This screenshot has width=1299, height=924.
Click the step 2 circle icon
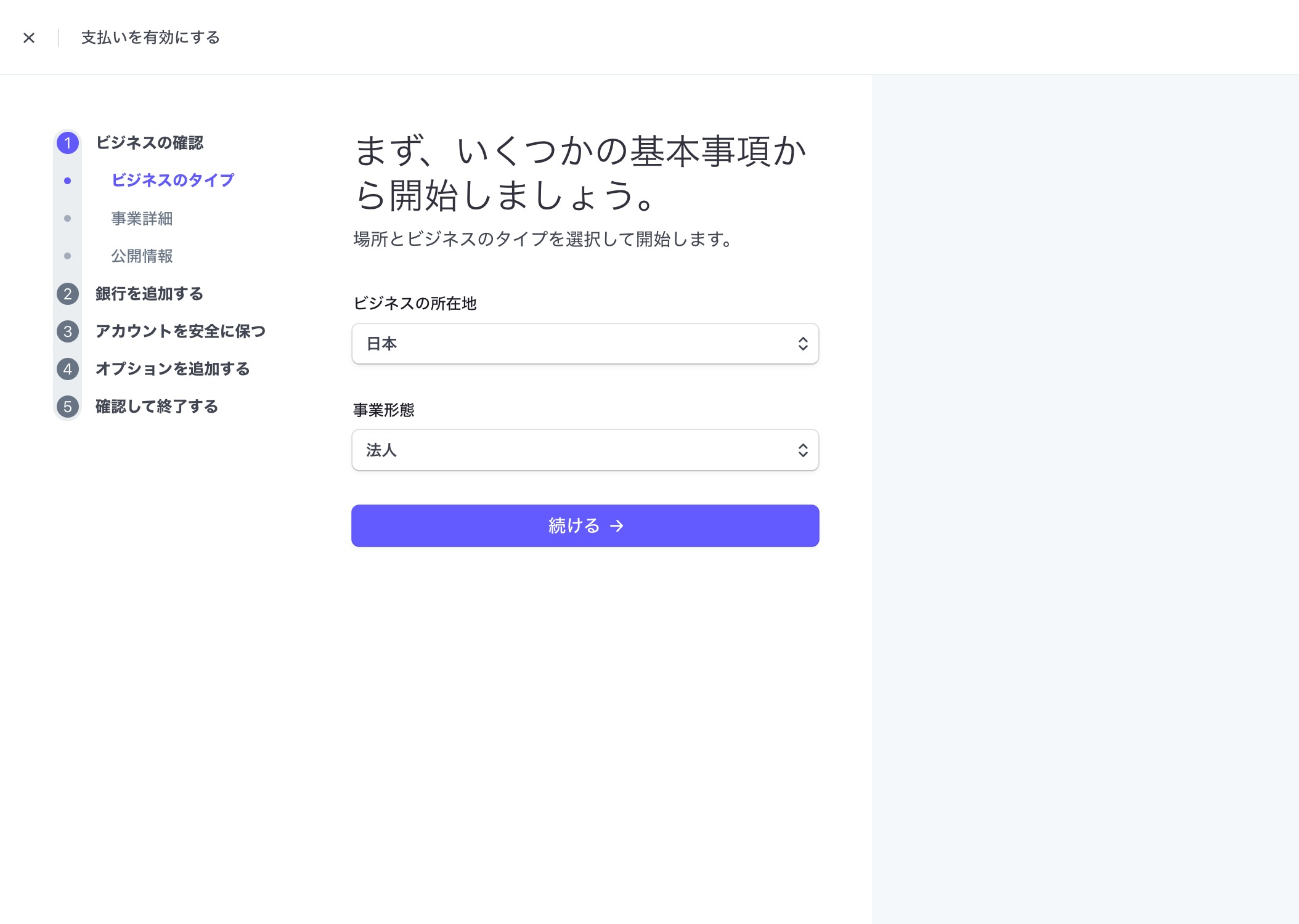click(68, 294)
